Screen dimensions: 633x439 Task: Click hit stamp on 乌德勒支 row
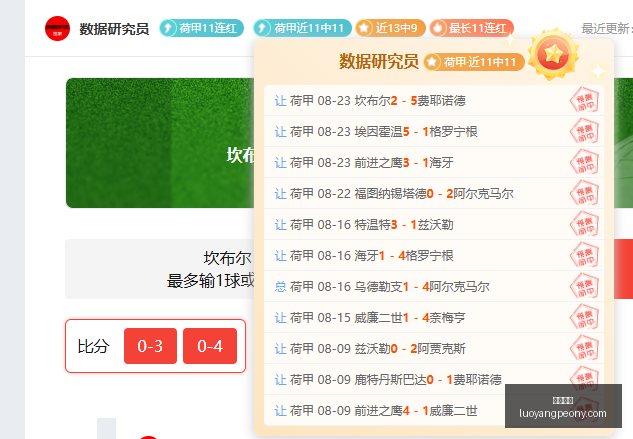584,287
